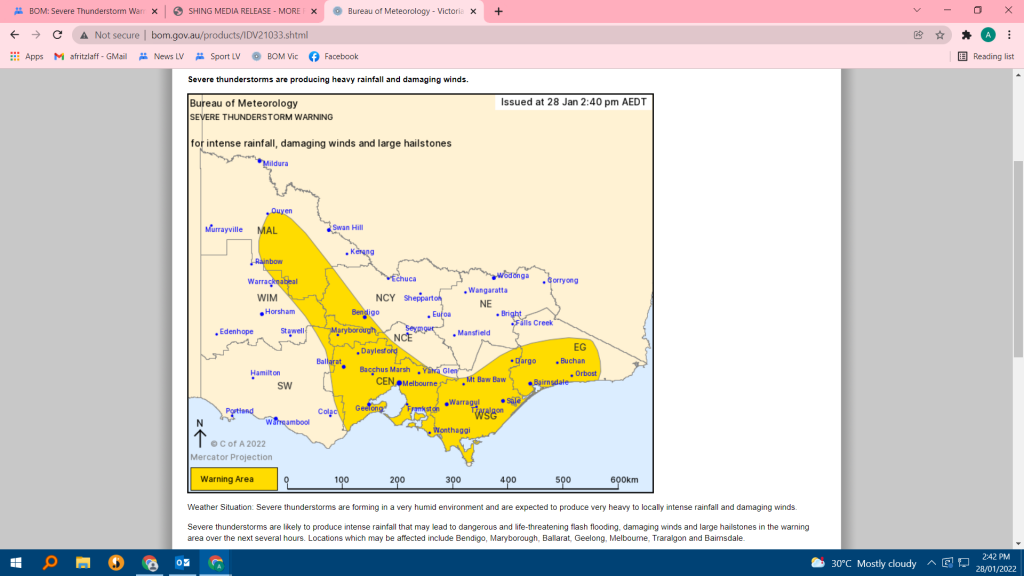Click Warrnambool label on the map
The width and height of the screenshot is (1024, 576).
(x=287, y=423)
